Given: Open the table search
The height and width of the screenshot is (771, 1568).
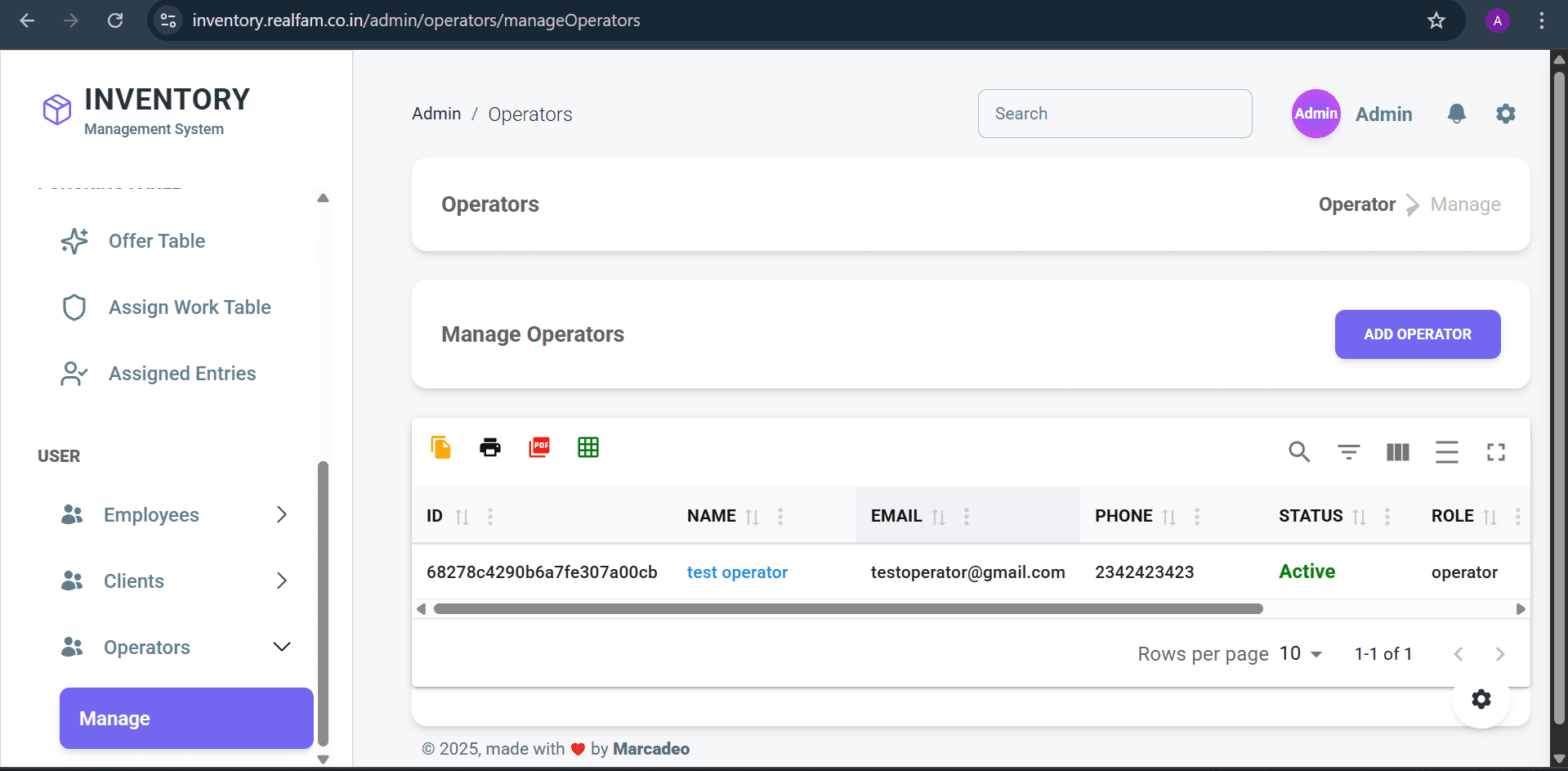Looking at the screenshot, I should [x=1299, y=451].
